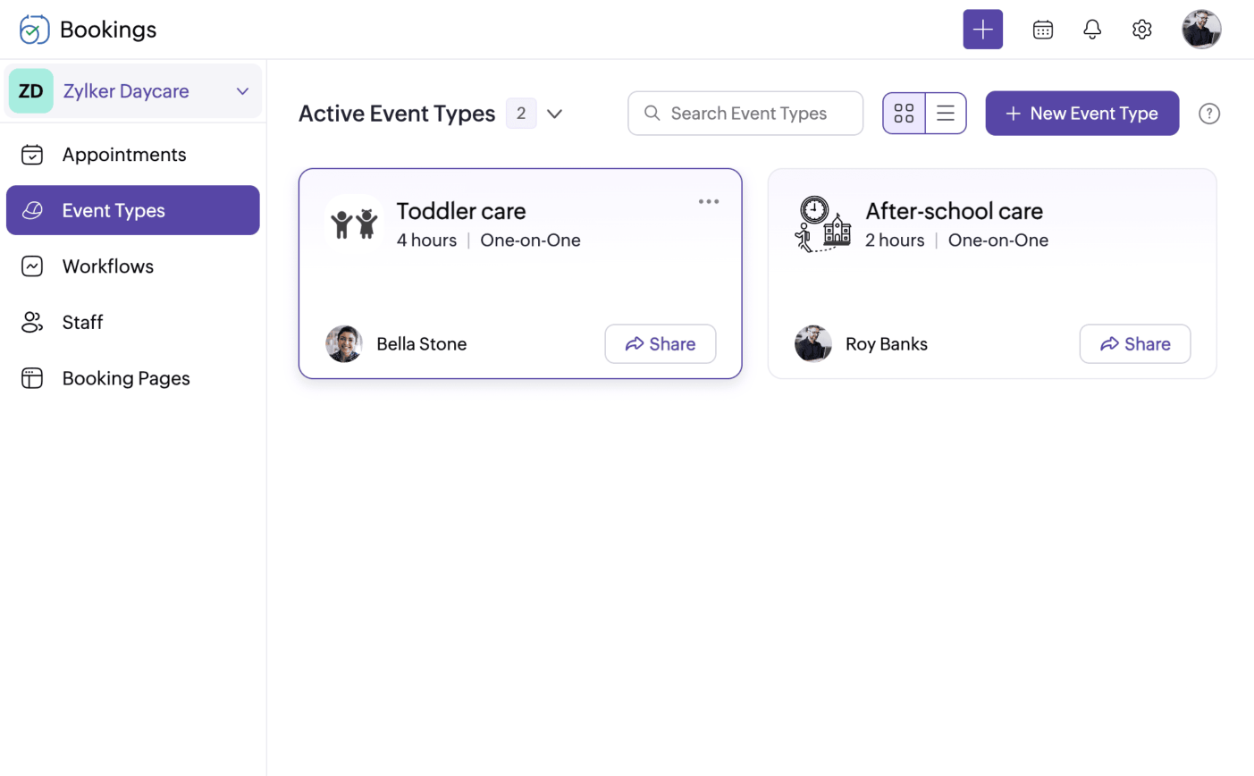Click the Bookings logo icon
The height and width of the screenshot is (776, 1254).
click(x=34, y=30)
